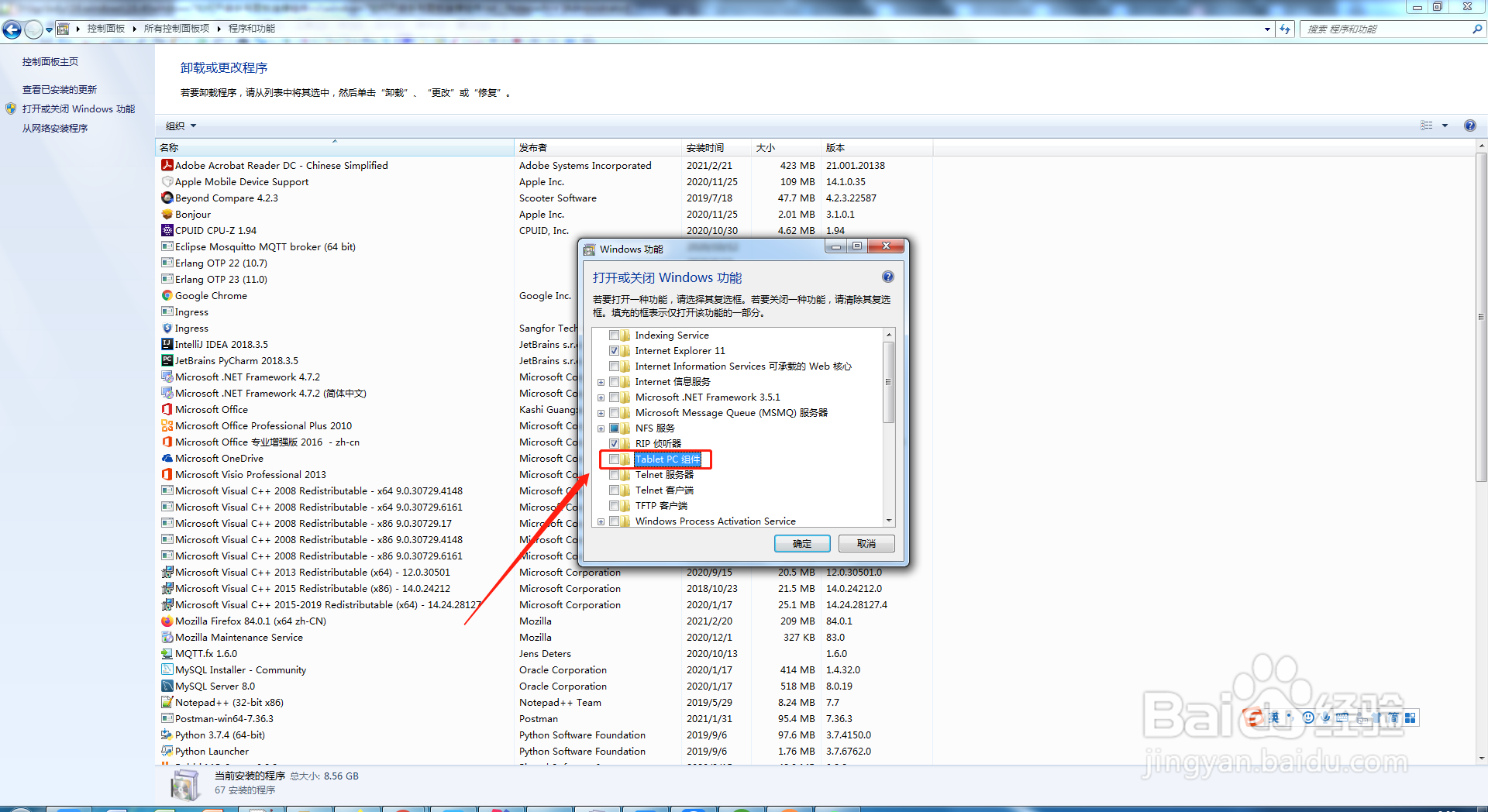Uncheck the Internet Explorer 11 checkbox

(x=614, y=350)
